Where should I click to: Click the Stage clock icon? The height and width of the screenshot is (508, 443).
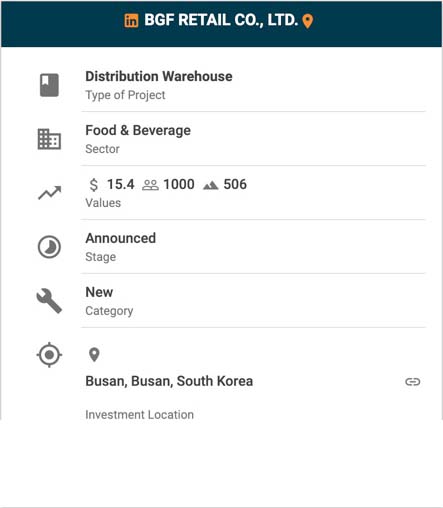(x=49, y=247)
